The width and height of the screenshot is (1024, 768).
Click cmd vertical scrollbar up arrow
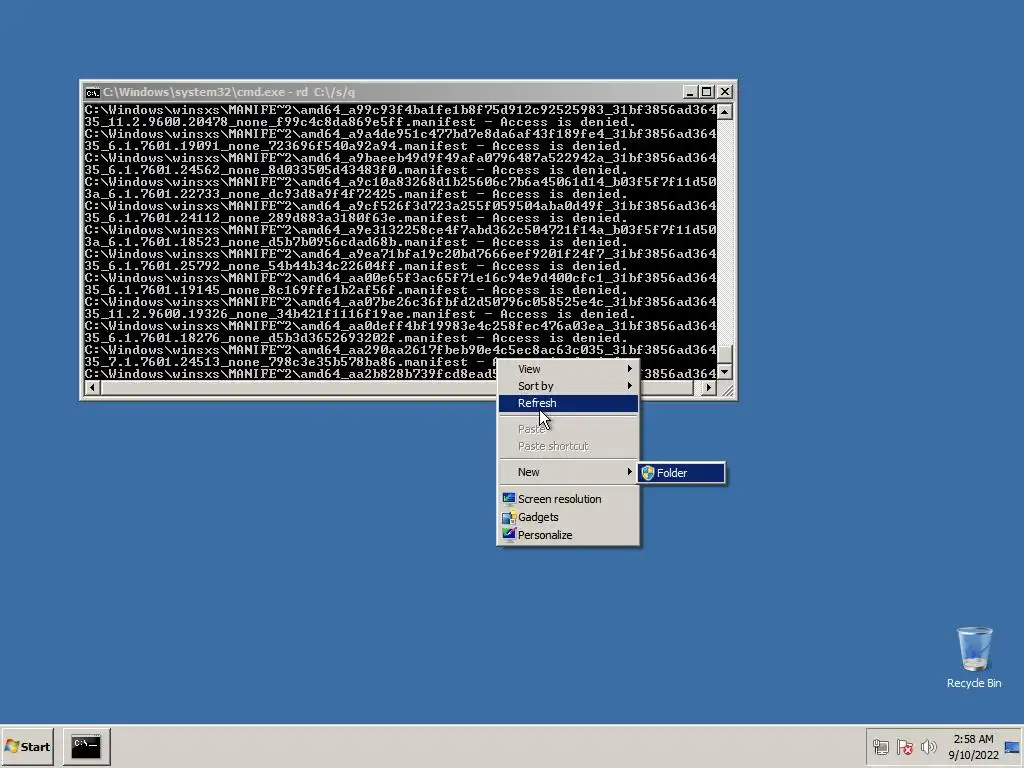tap(724, 112)
